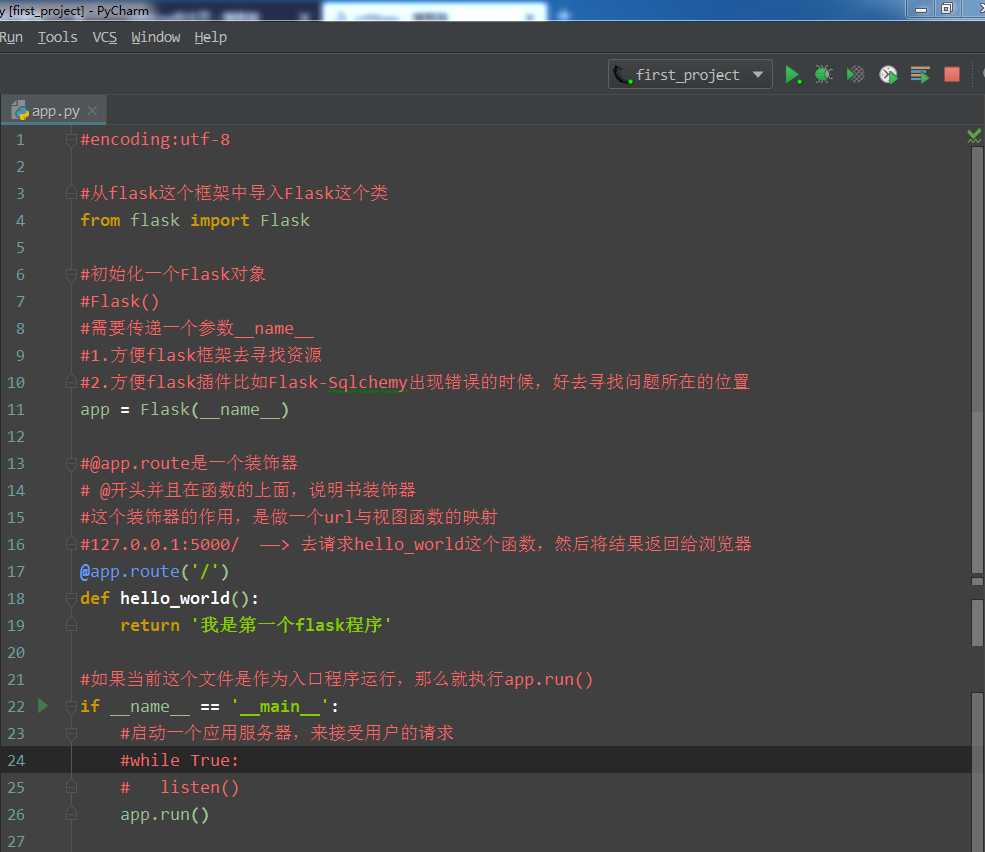Run the first_project configuration
Screen dimensions: 985x852
coord(792,75)
